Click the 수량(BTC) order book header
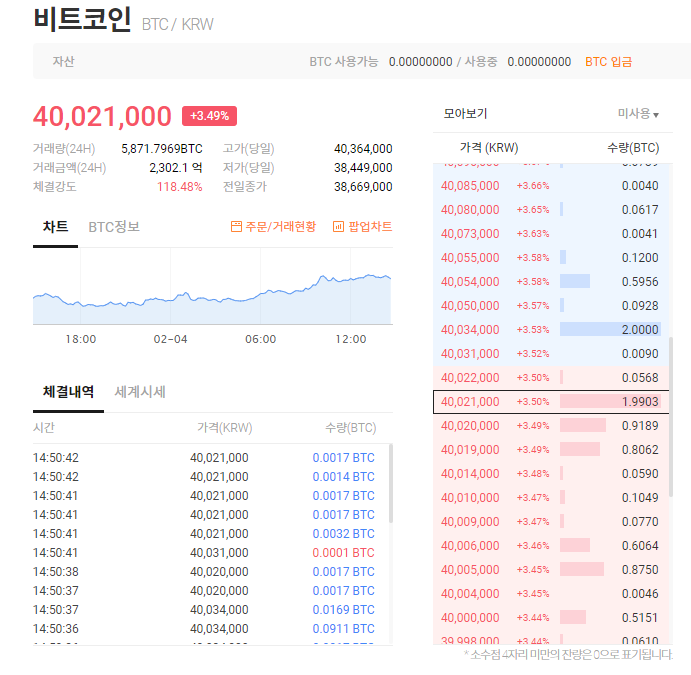691x675 pixels. 633,148
